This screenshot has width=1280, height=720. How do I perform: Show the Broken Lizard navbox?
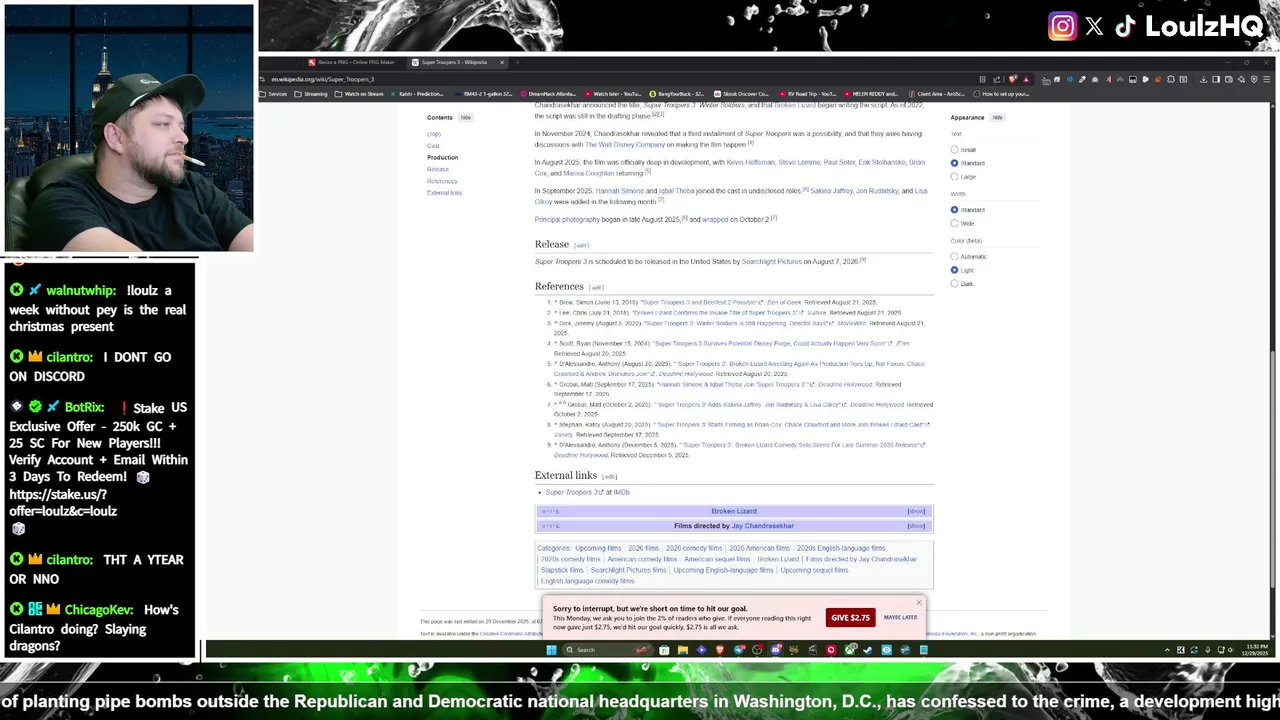click(x=916, y=511)
